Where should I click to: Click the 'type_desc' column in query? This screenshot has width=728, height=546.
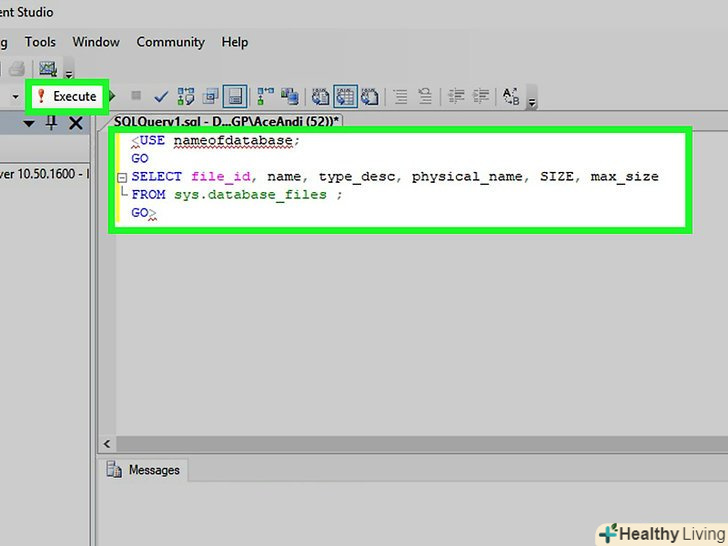[357, 176]
